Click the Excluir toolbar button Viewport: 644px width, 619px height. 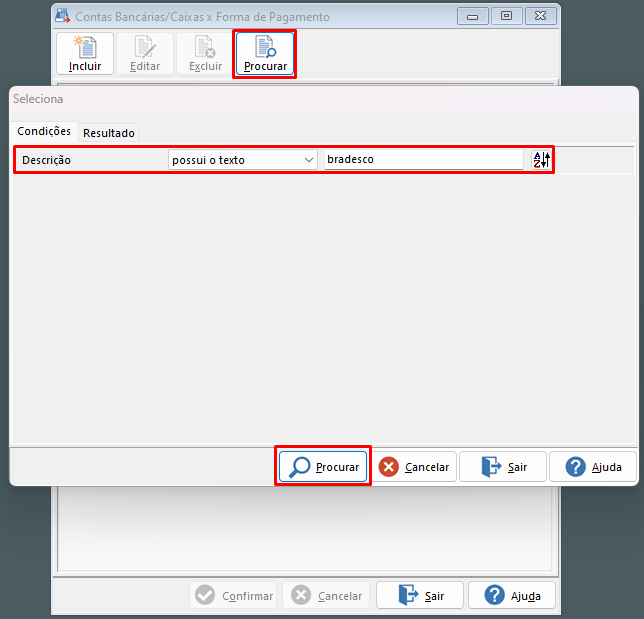[205, 54]
